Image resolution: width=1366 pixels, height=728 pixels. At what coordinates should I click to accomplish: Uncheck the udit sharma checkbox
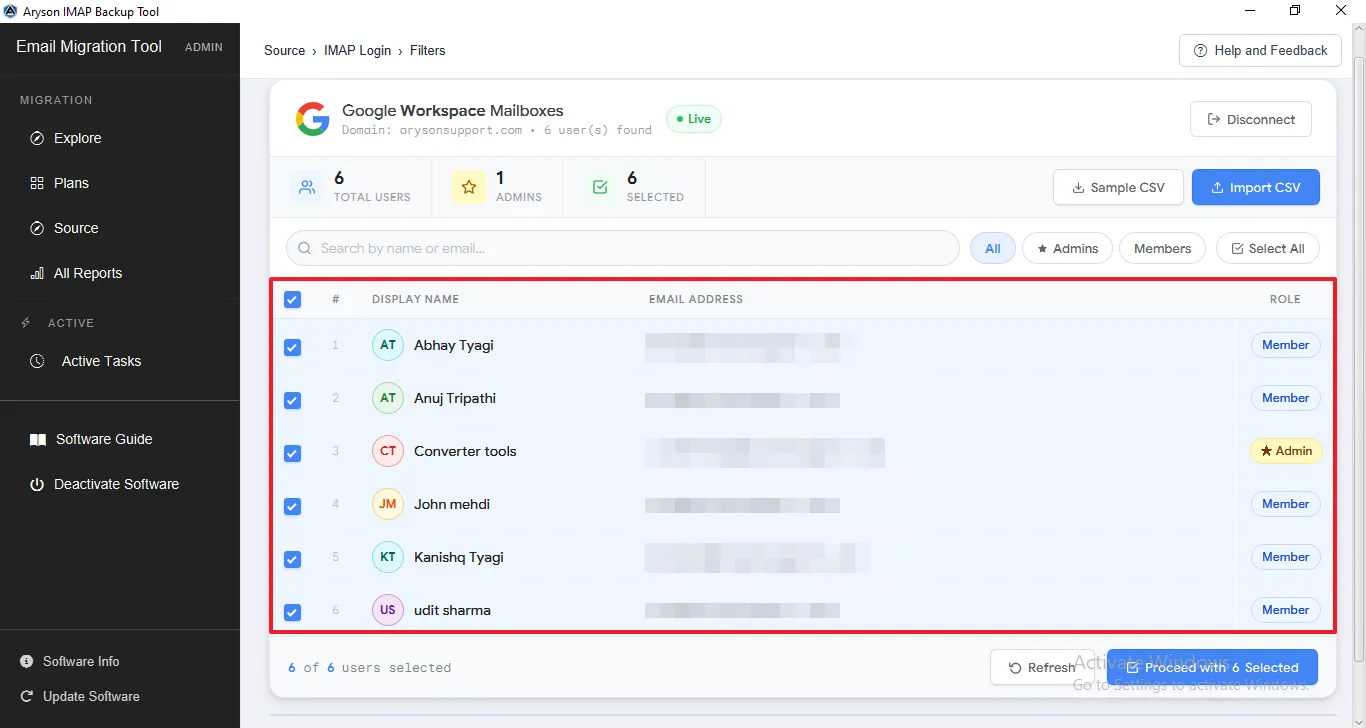pos(292,612)
